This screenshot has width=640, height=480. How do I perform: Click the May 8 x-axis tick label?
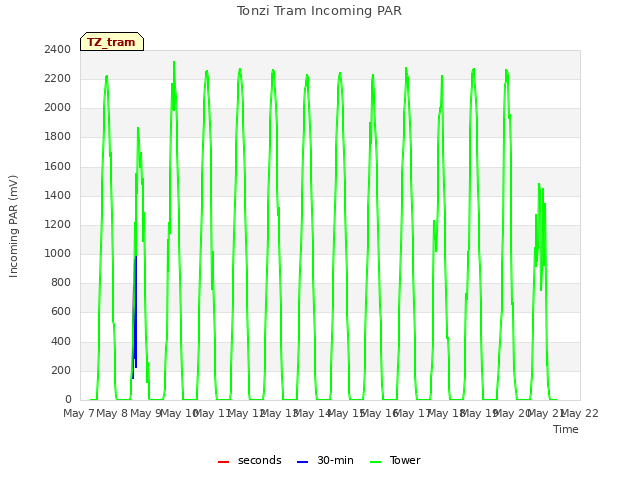(x=112, y=413)
